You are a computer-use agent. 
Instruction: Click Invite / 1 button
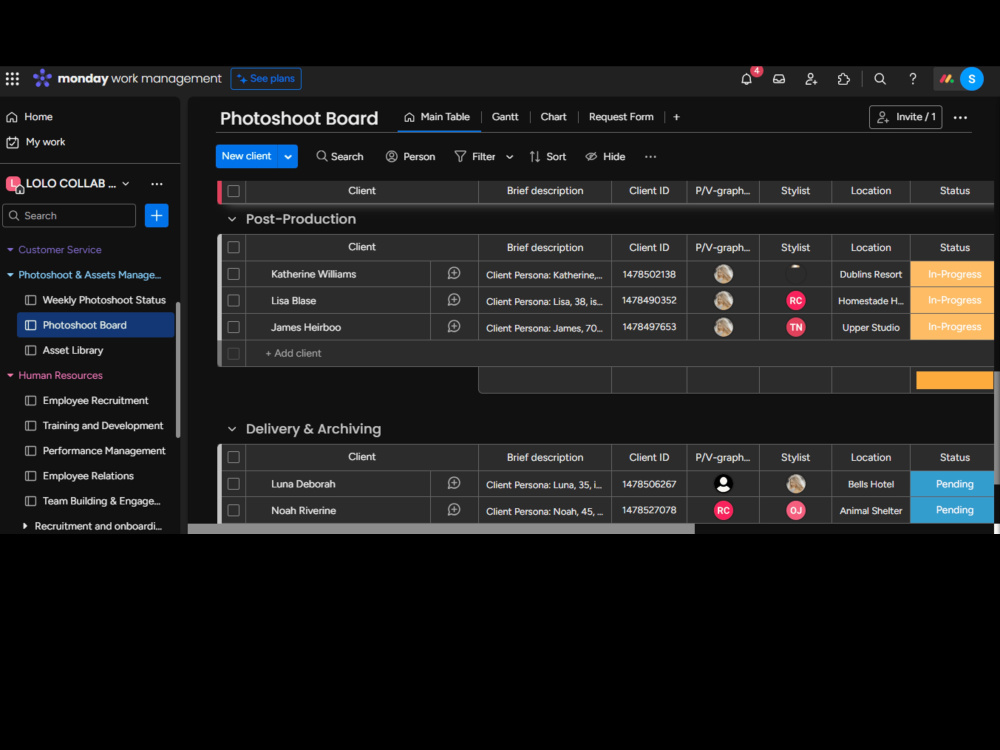[906, 117]
